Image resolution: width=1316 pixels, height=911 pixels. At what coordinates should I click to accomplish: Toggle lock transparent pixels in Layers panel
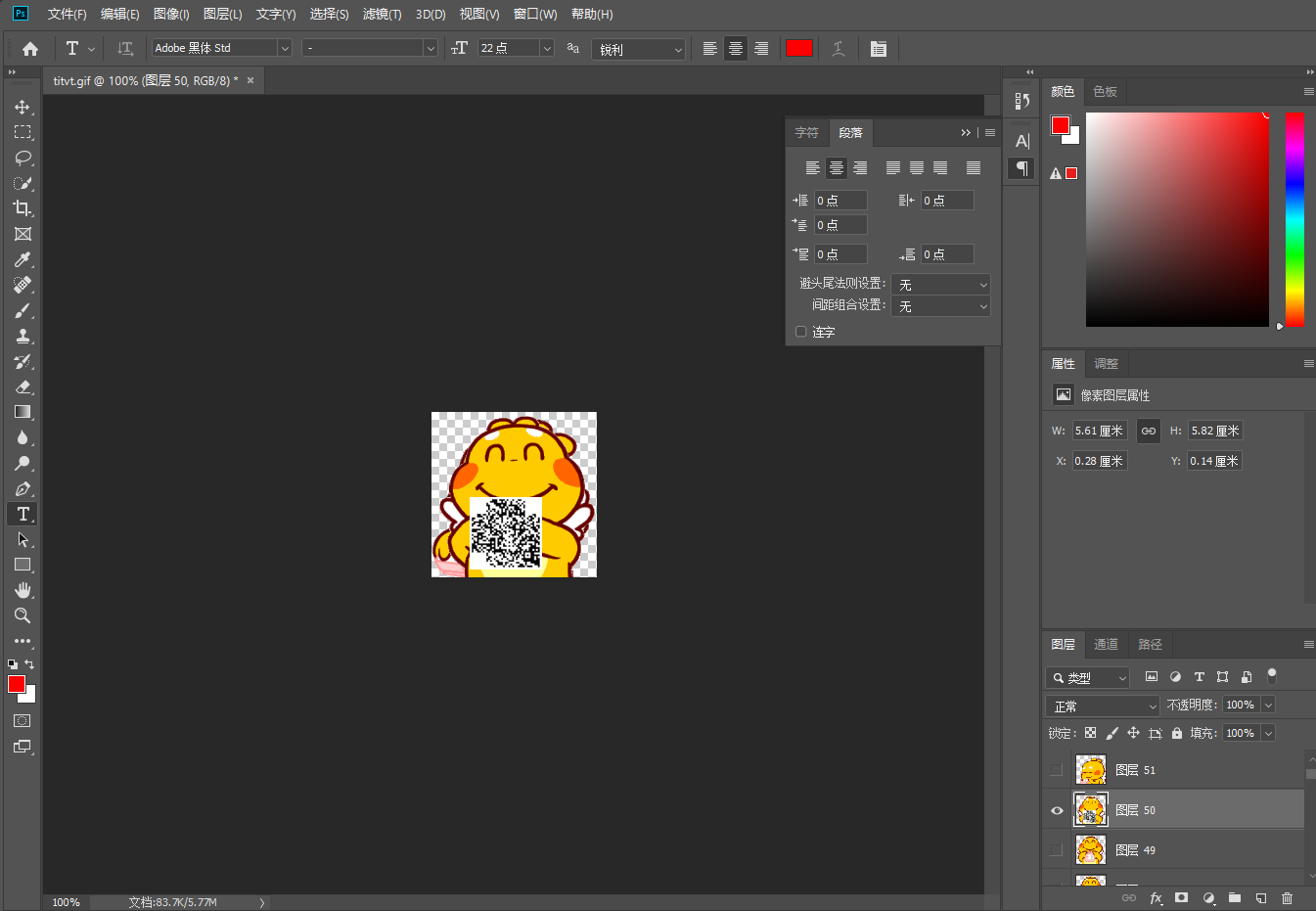coord(1090,733)
